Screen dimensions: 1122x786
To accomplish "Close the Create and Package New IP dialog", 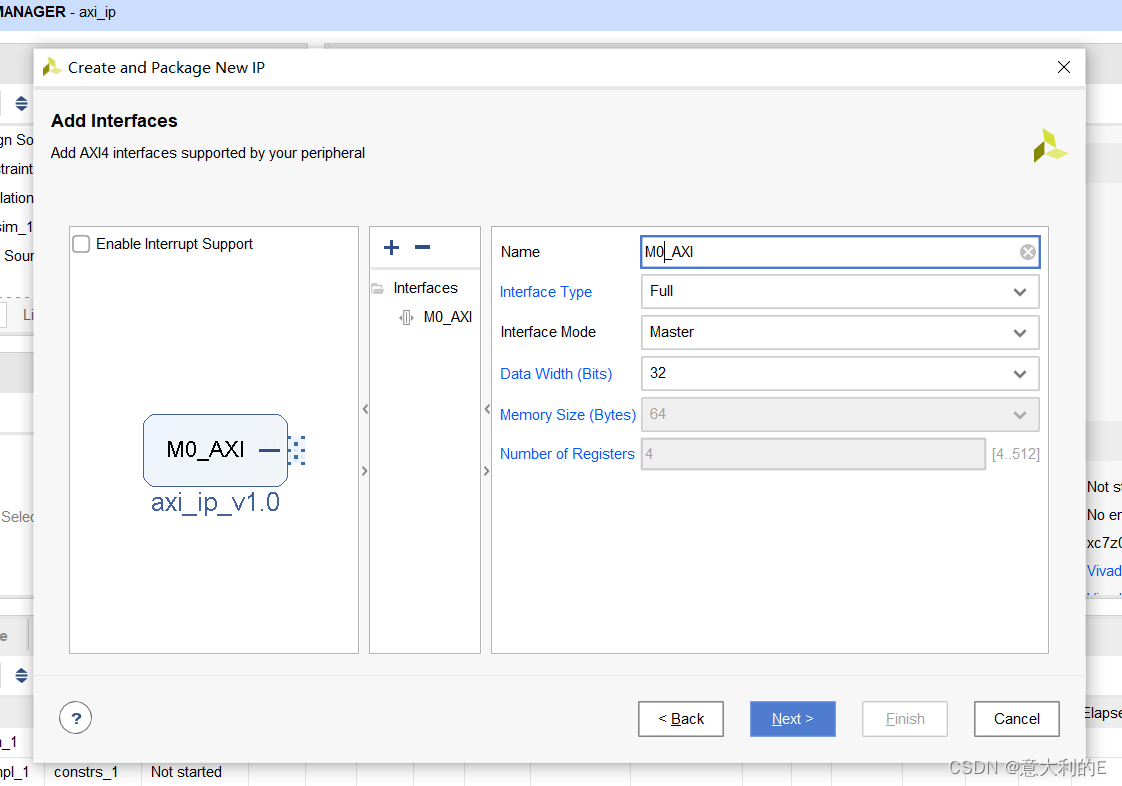I will (x=1064, y=67).
